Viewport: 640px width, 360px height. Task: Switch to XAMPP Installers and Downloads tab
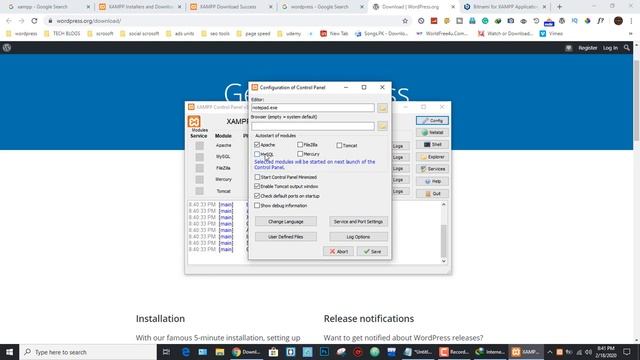pyautogui.click(x=140, y=7)
